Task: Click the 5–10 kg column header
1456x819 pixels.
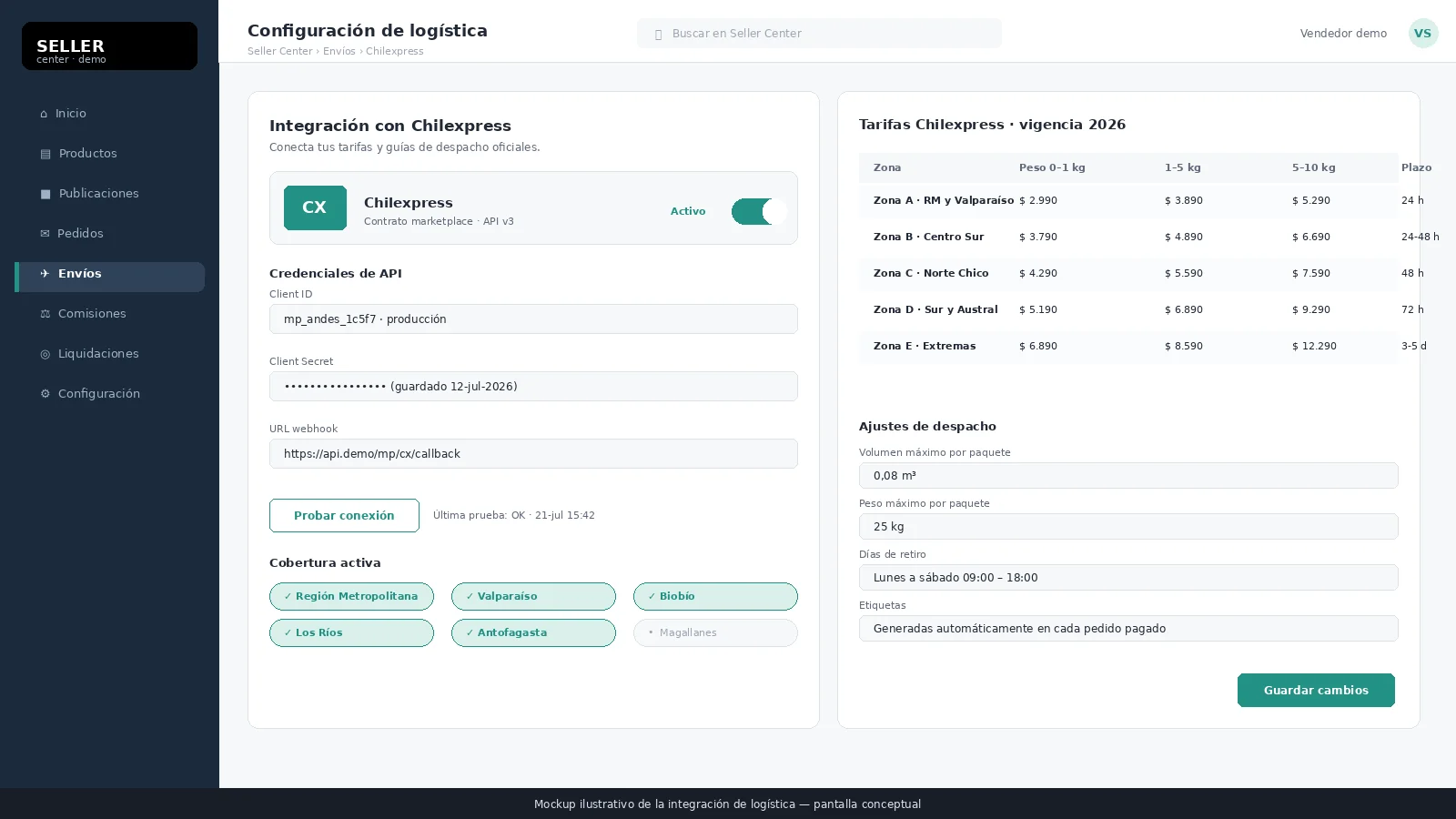Action: click(1314, 167)
